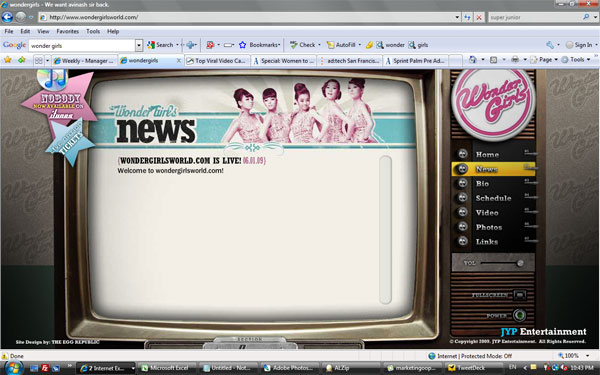Find the word 'wonder' on page
This screenshot has width=600, height=375.
(390, 45)
